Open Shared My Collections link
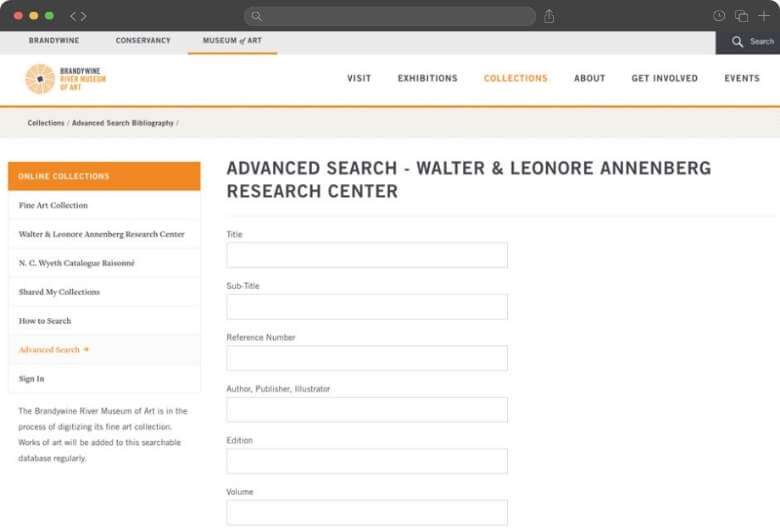 [59, 292]
